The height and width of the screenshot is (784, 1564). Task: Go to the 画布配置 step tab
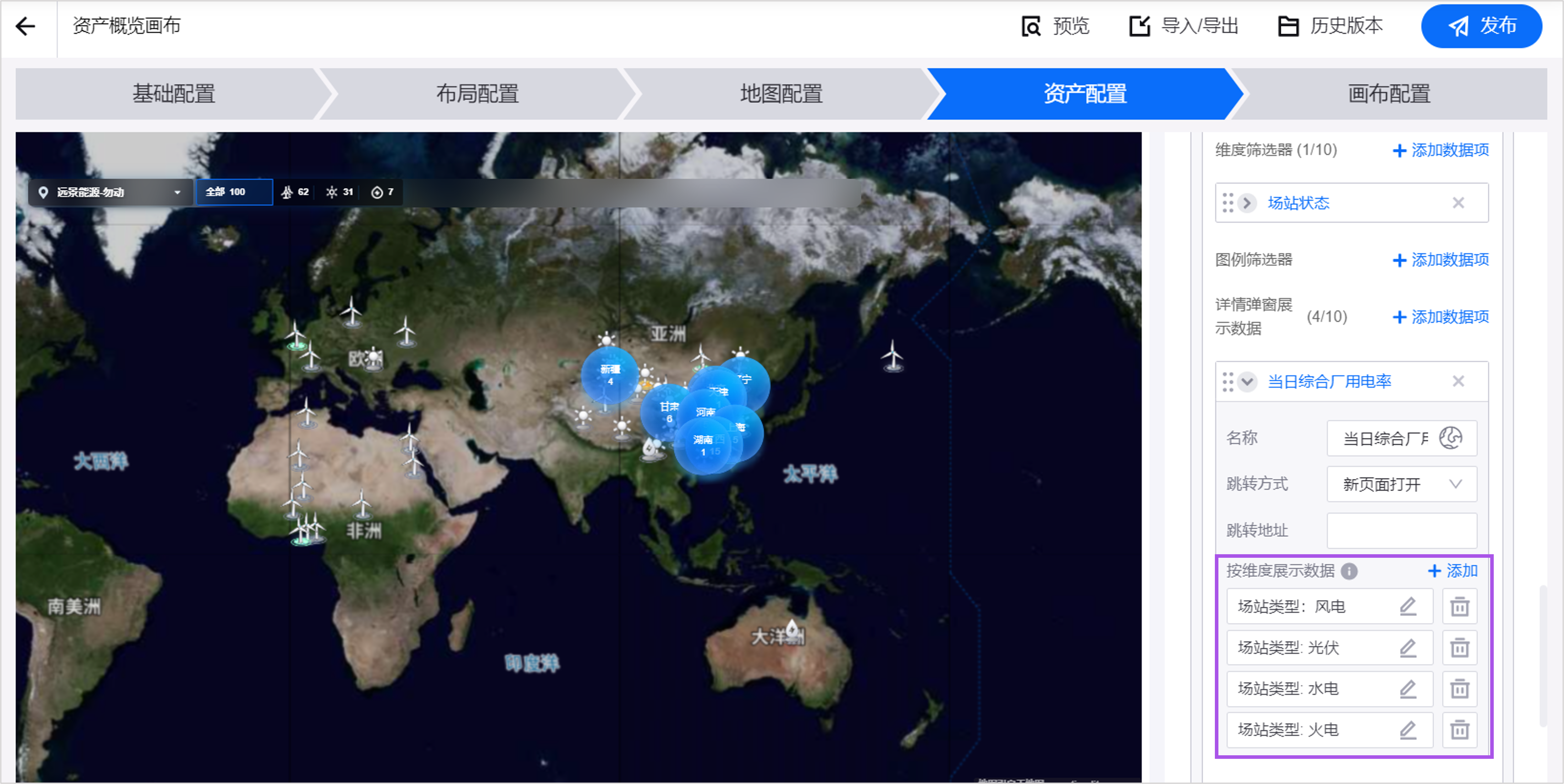[1388, 94]
